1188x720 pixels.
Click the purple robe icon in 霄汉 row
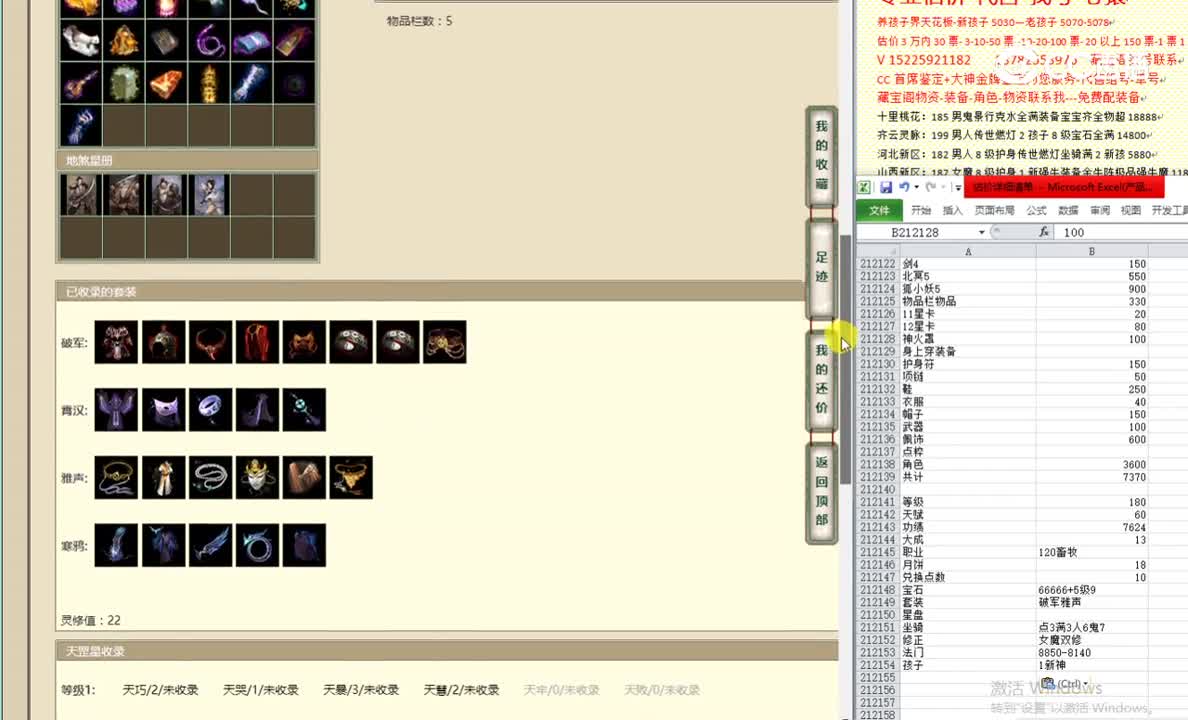click(x=116, y=410)
